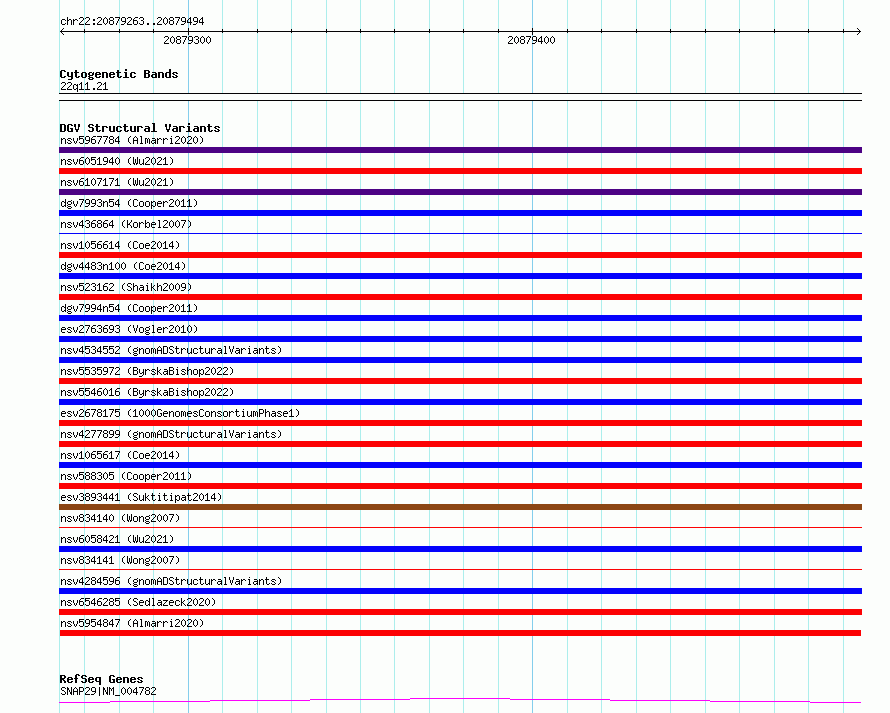Select the red bar under nsv6546285
Screen dimensions: 890x713
coord(460,612)
